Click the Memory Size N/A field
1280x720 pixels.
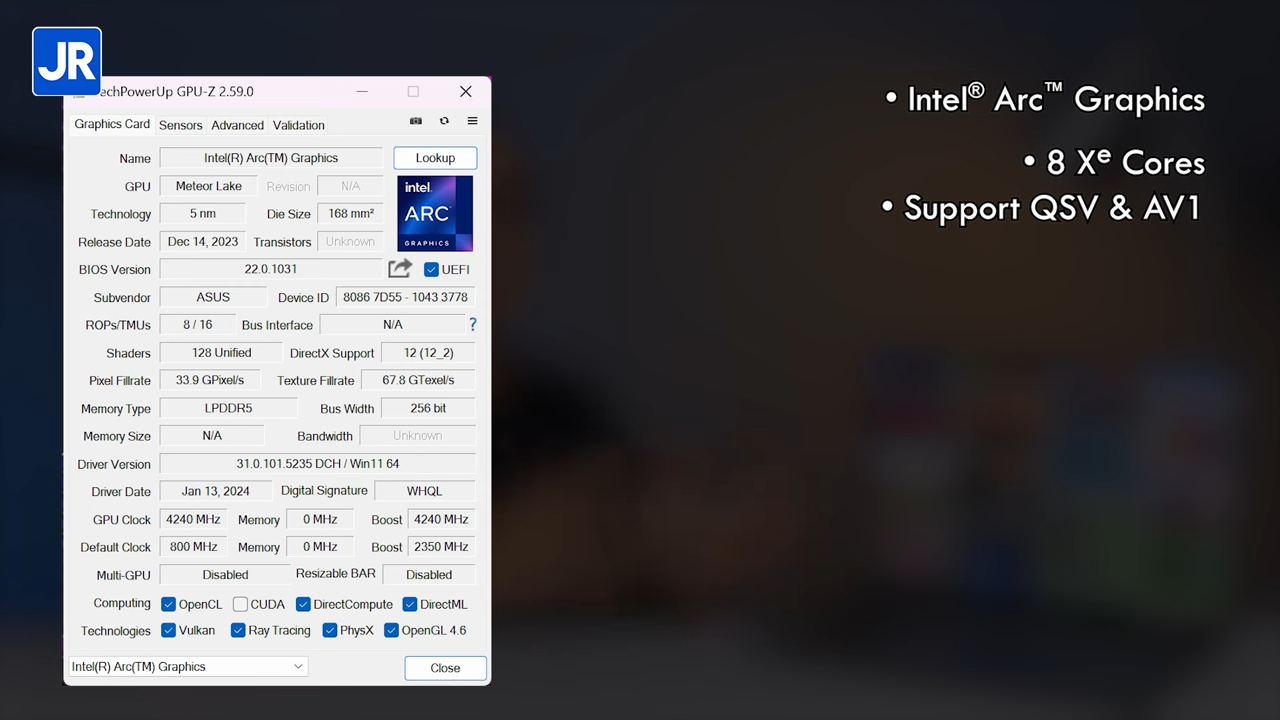[x=212, y=436]
